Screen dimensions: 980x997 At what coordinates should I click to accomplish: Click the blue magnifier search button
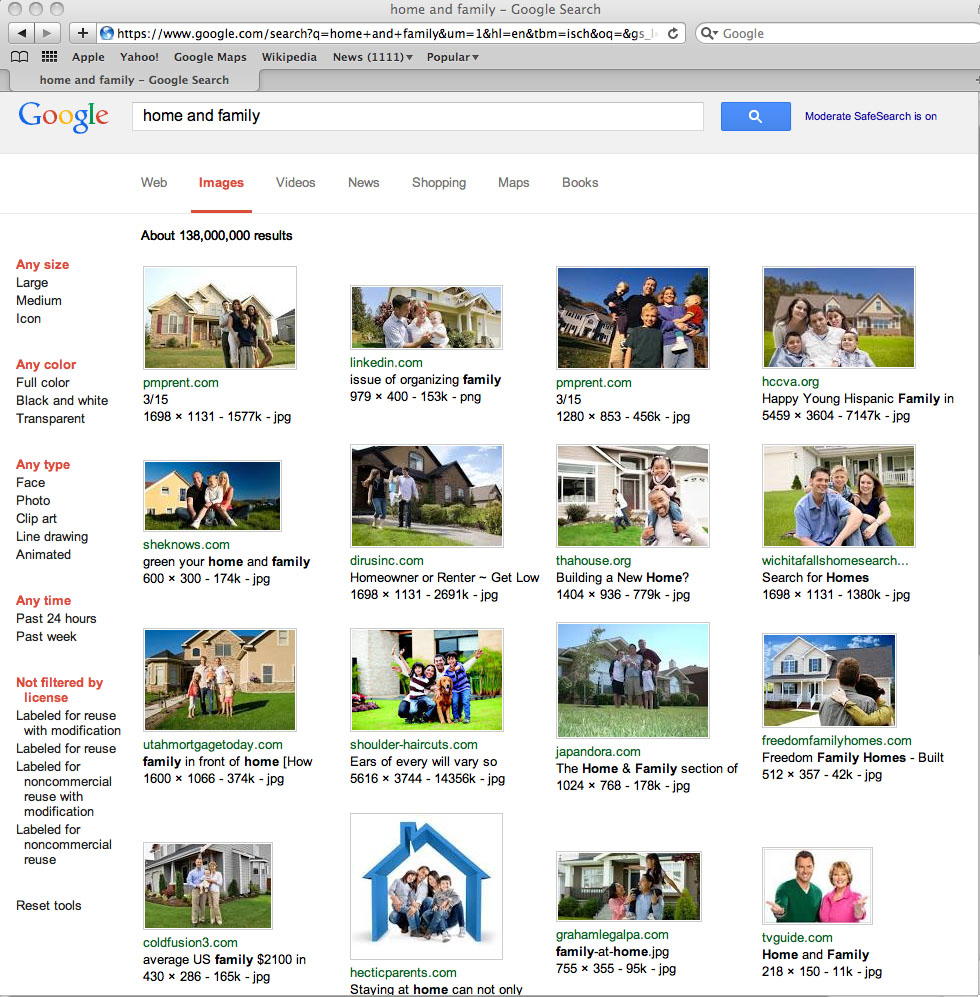[x=756, y=116]
